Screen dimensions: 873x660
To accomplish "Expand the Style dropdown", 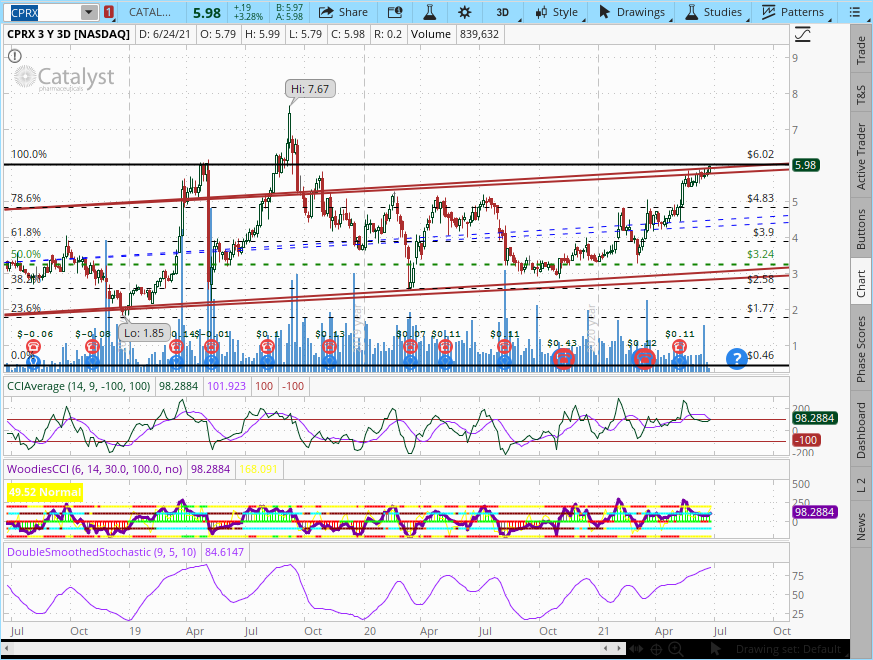I will tap(556, 12).
